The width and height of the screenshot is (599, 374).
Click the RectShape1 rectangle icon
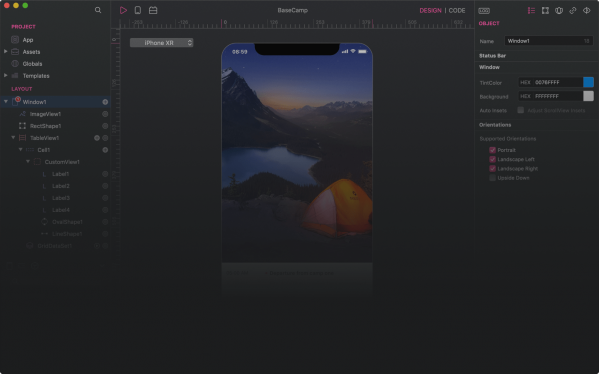coord(23,126)
